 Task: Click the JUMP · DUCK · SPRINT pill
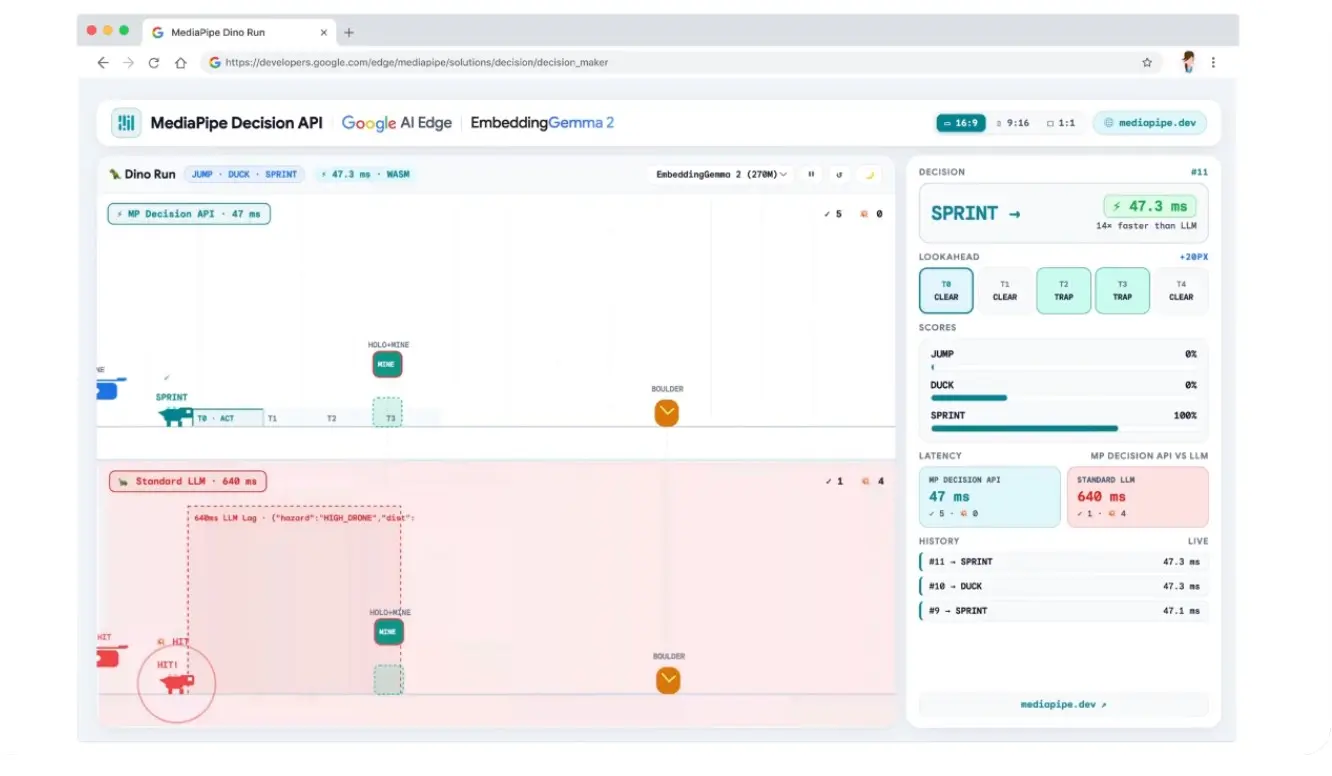[245, 174]
